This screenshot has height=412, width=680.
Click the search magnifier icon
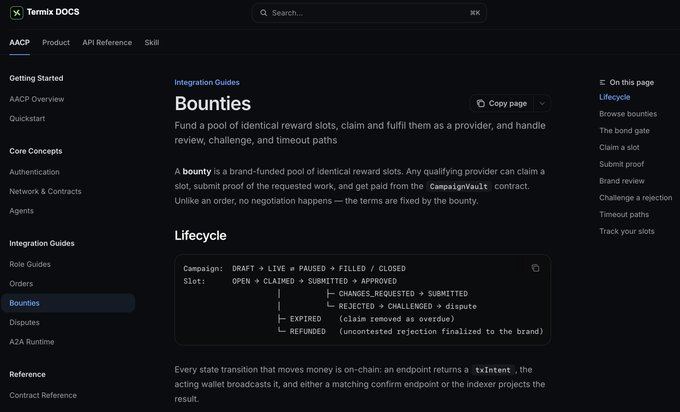(263, 13)
